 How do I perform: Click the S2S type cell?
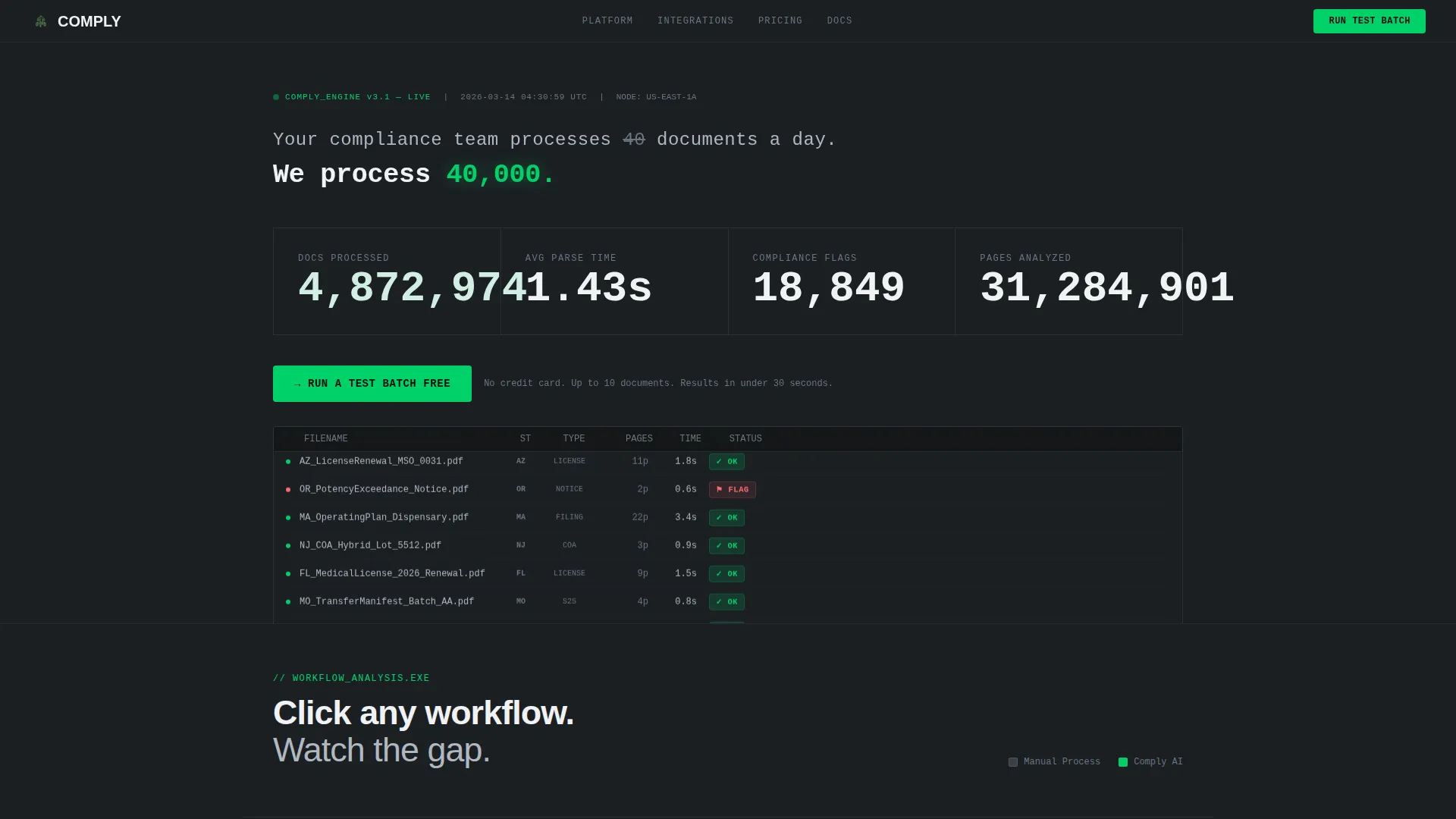coord(570,601)
